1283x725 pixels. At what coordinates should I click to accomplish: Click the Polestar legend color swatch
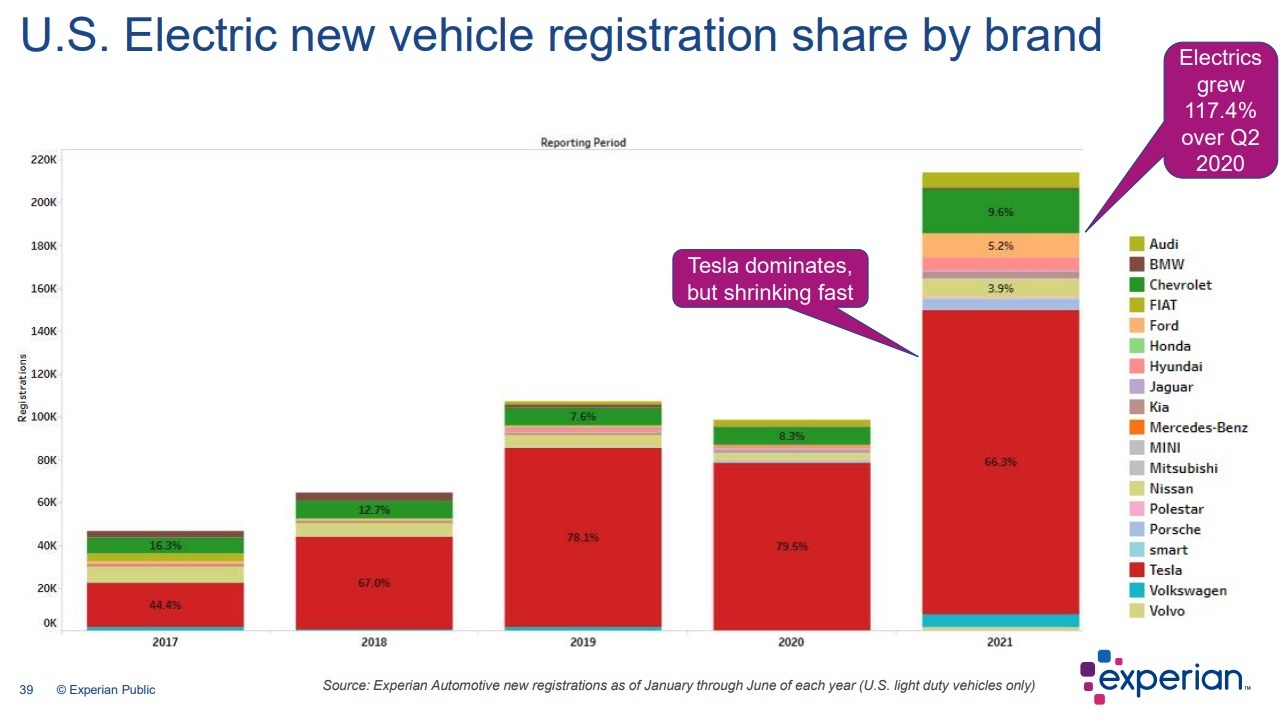point(1136,509)
